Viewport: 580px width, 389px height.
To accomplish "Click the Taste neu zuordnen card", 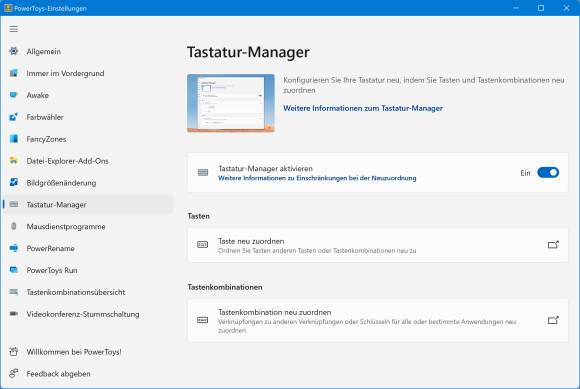I will (x=378, y=245).
